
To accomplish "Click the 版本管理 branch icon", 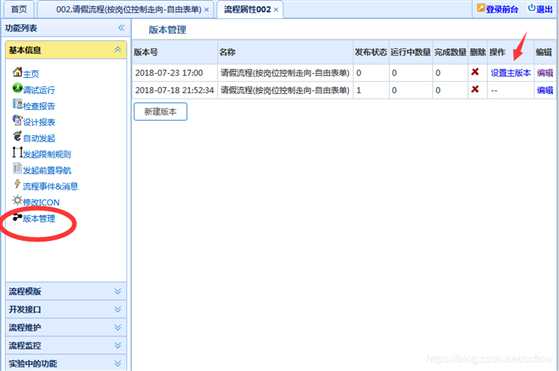I will pyautogui.click(x=17, y=217).
